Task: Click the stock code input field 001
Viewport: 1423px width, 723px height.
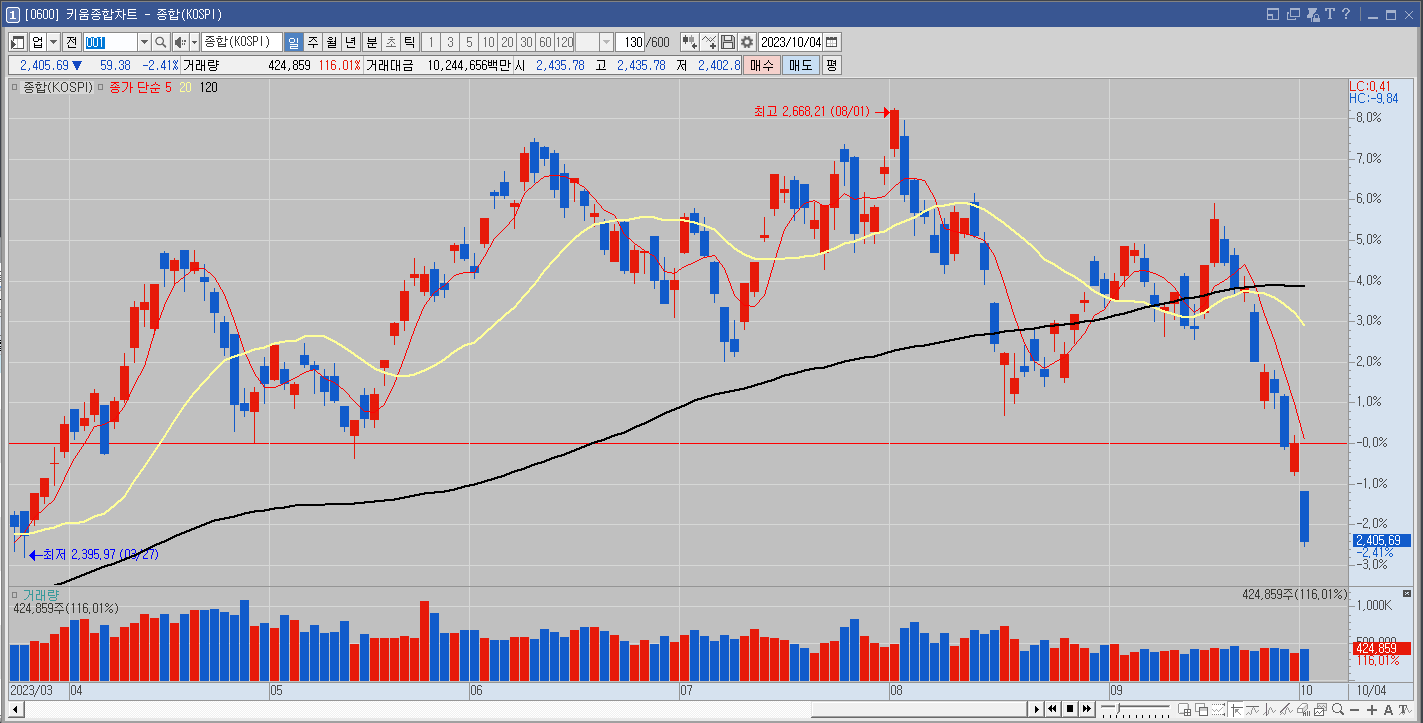Action: (110, 42)
